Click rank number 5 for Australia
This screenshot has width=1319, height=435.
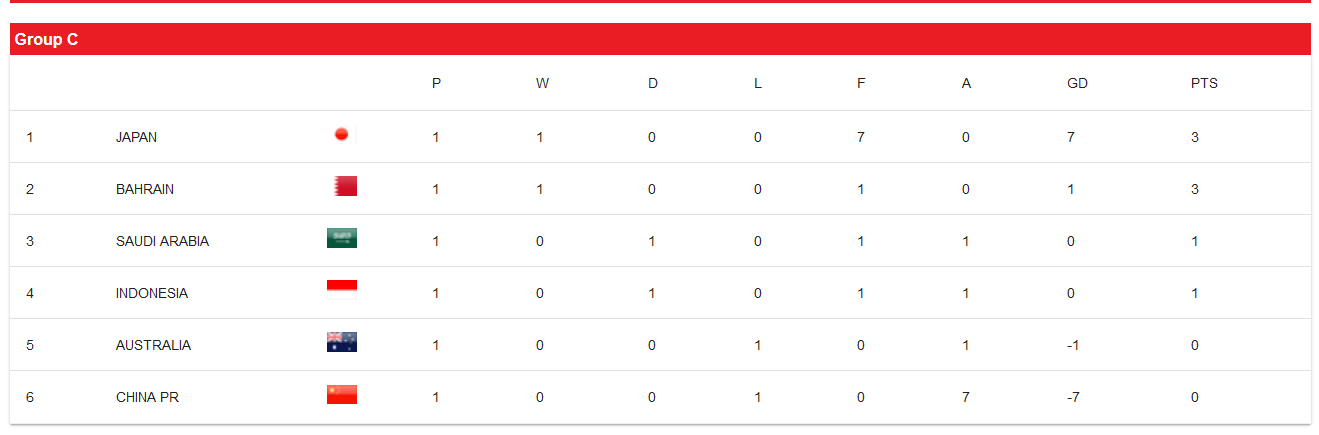tap(30, 345)
